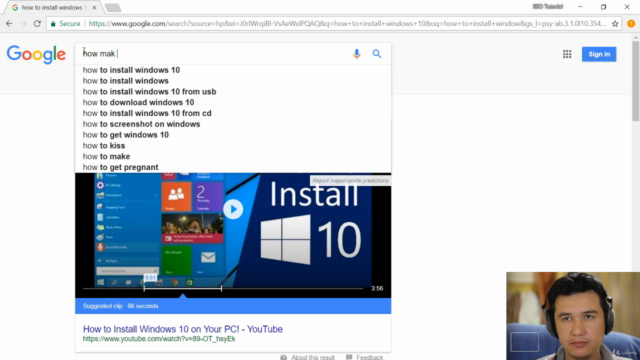Click the browser back arrow
The image size is (640, 360).
click(9, 24)
